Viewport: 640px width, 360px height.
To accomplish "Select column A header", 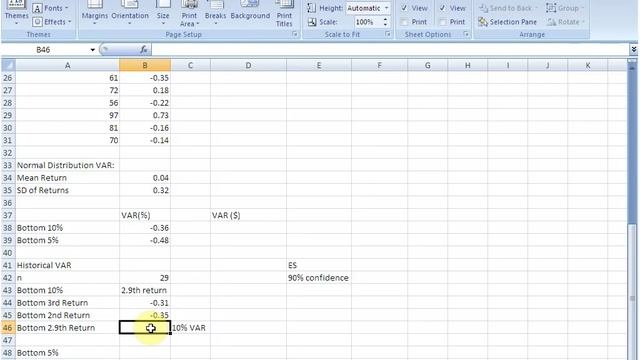I will click(67, 65).
